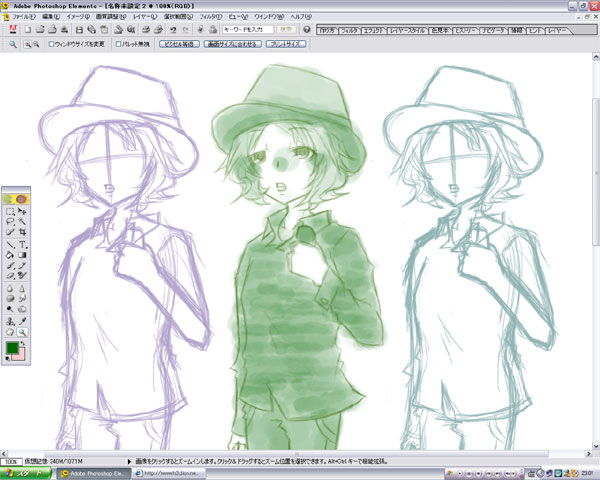Select the Sponge tool
The image size is (600, 480).
coord(10,299)
